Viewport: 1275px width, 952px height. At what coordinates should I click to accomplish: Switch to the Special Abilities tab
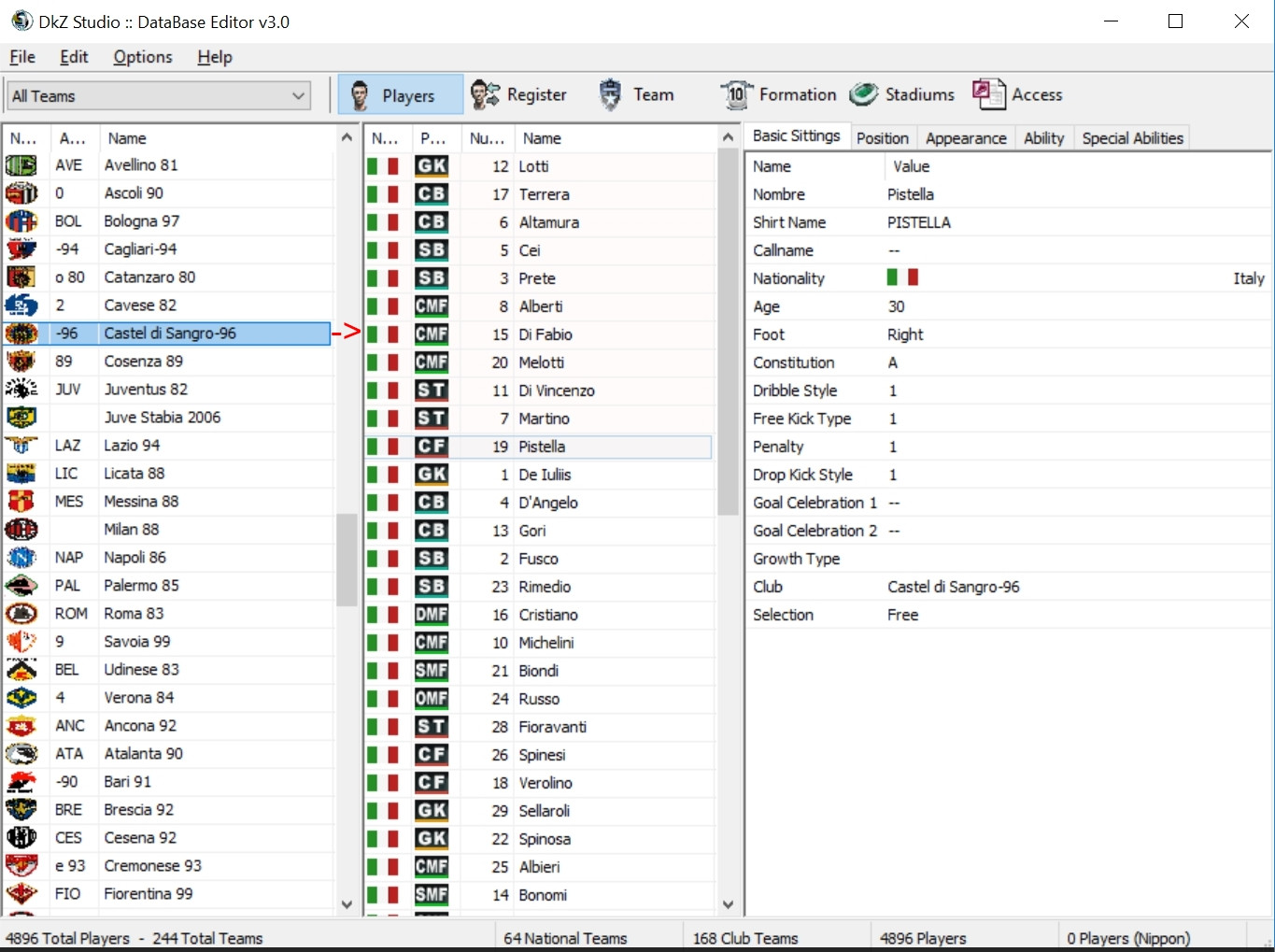(1132, 138)
